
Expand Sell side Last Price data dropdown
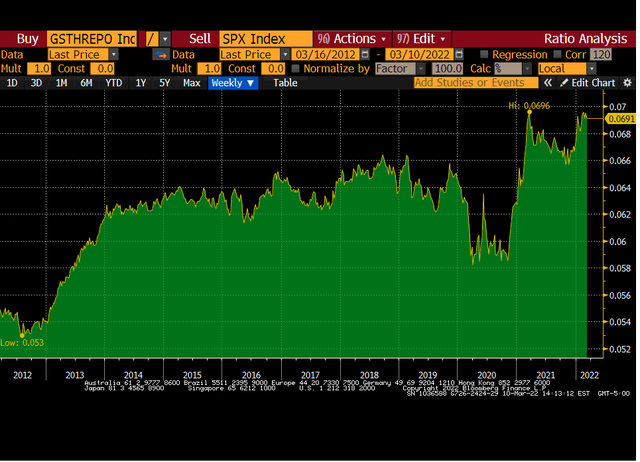[285, 54]
